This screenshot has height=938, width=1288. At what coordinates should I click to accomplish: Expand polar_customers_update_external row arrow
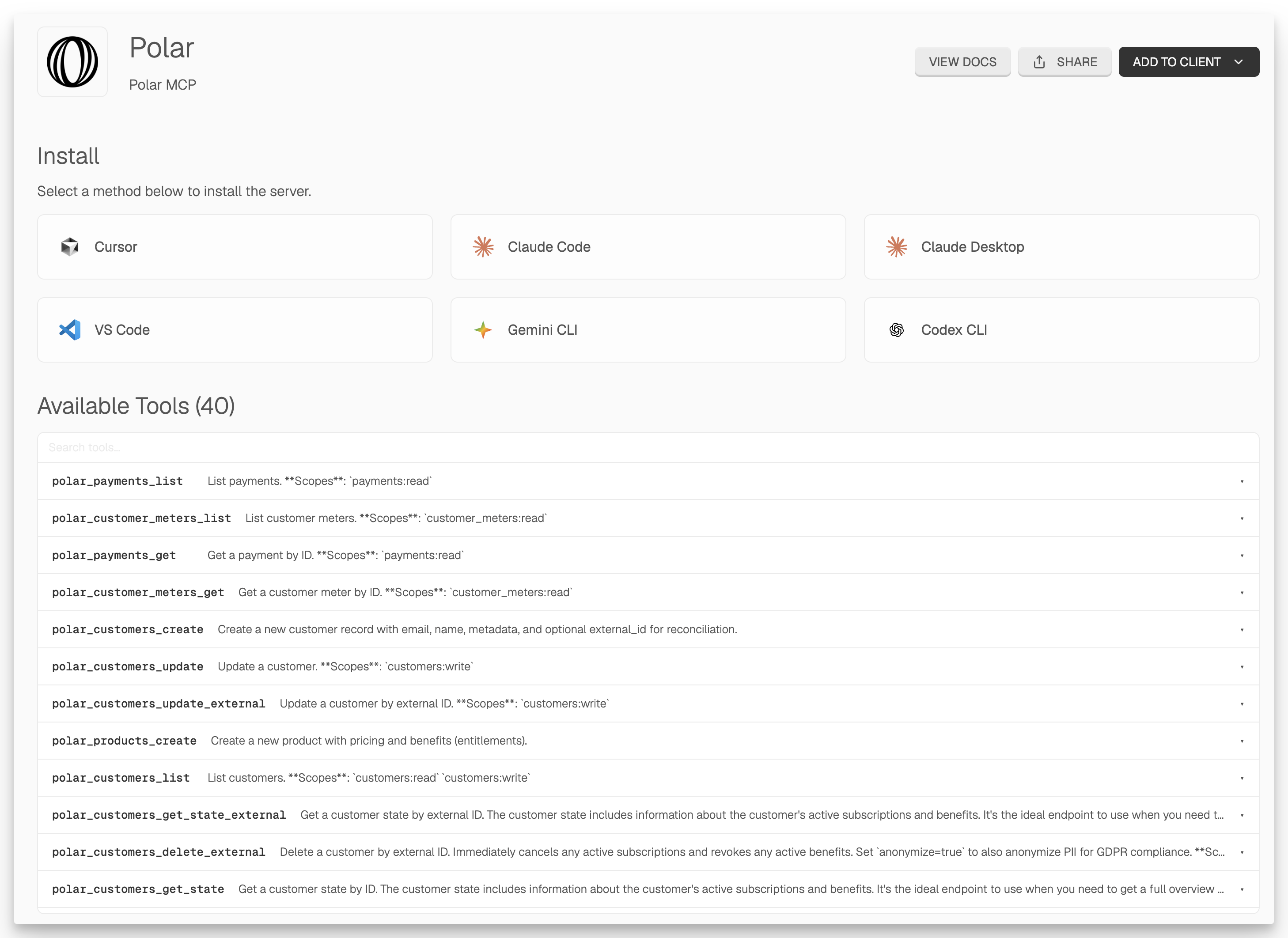[x=1242, y=704]
